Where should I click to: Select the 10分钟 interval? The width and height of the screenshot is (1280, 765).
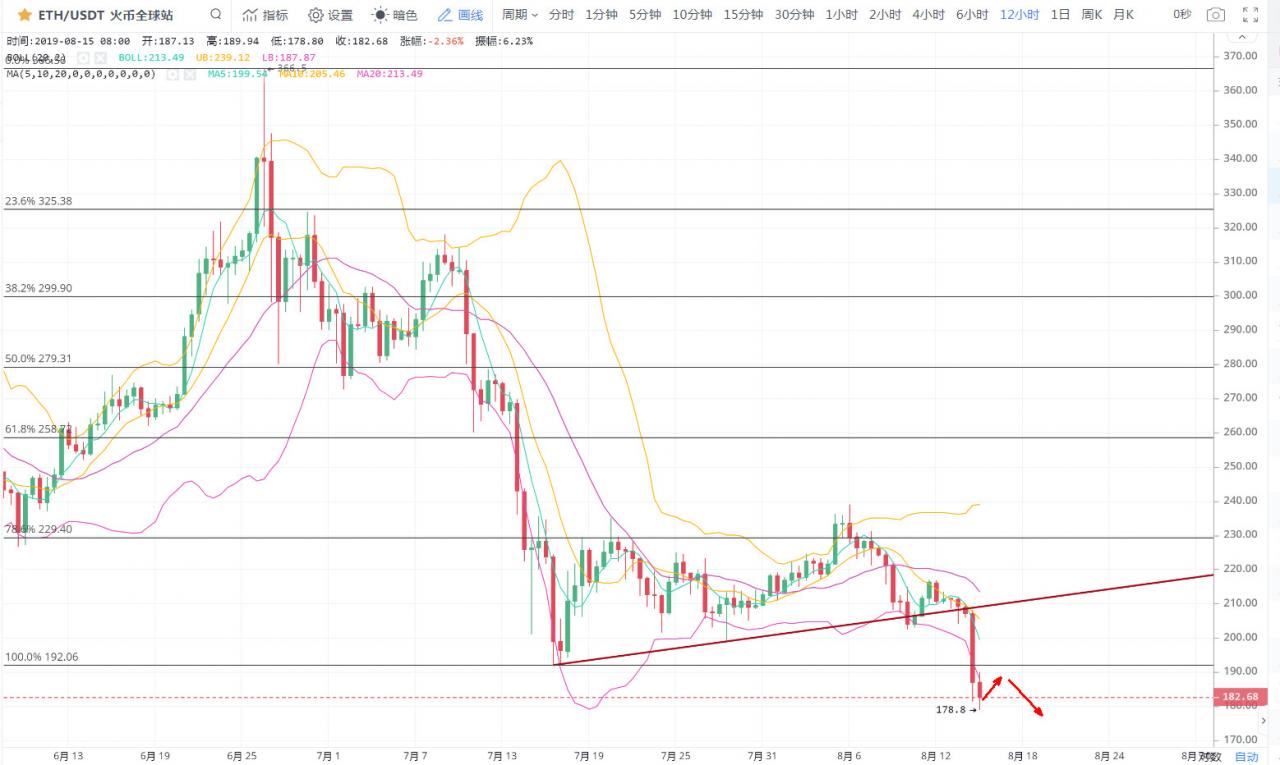click(692, 15)
